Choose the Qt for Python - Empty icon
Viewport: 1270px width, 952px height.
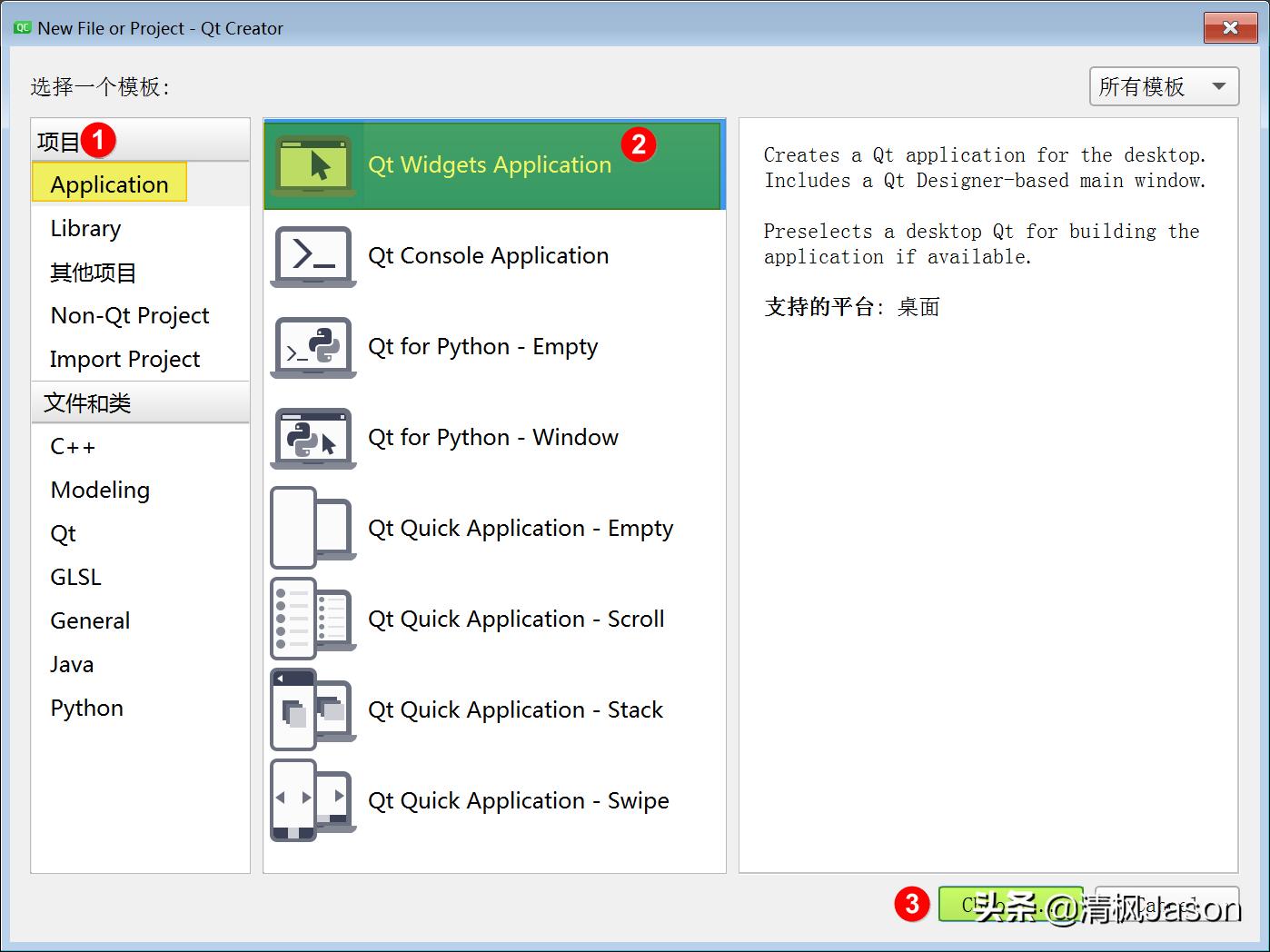click(313, 348)
